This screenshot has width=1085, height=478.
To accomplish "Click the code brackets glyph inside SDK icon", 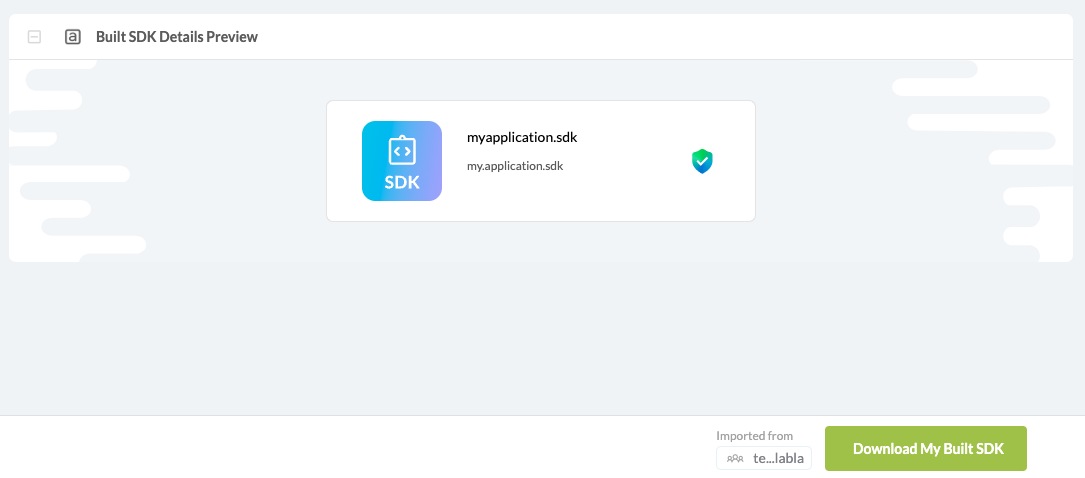I will tap(402, 151).
